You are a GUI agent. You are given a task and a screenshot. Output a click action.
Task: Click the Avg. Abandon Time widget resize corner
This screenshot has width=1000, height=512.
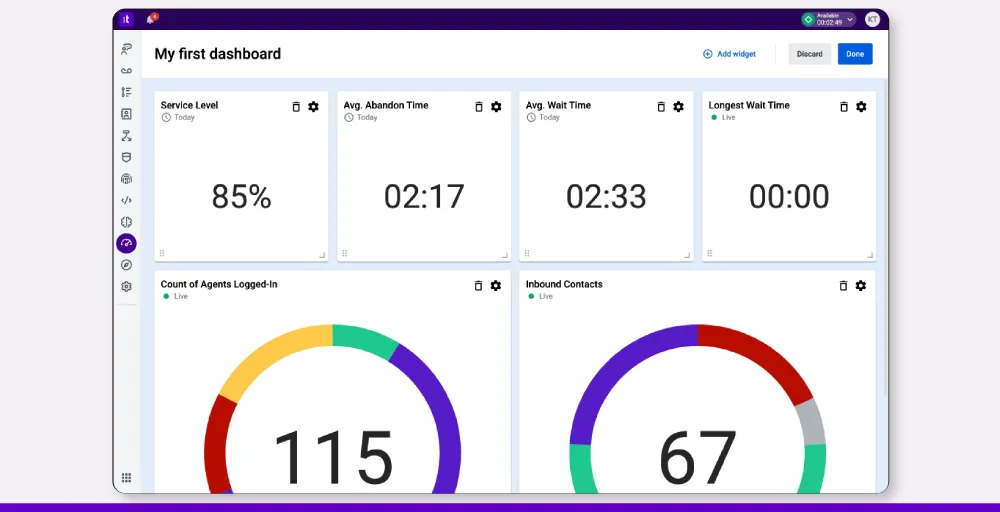pos(505,255)
